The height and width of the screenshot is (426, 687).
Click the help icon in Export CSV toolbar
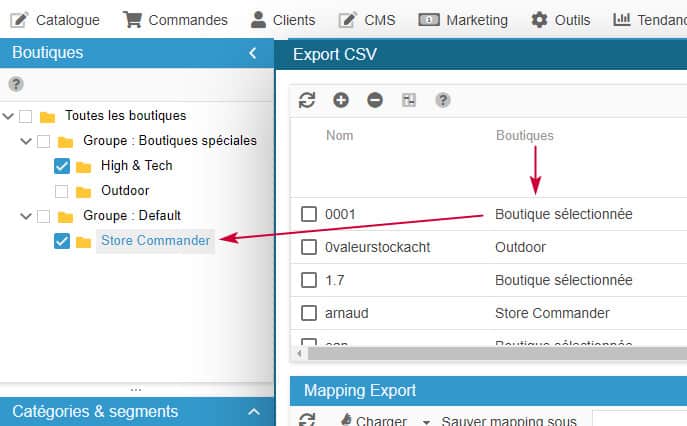[443, 100]
